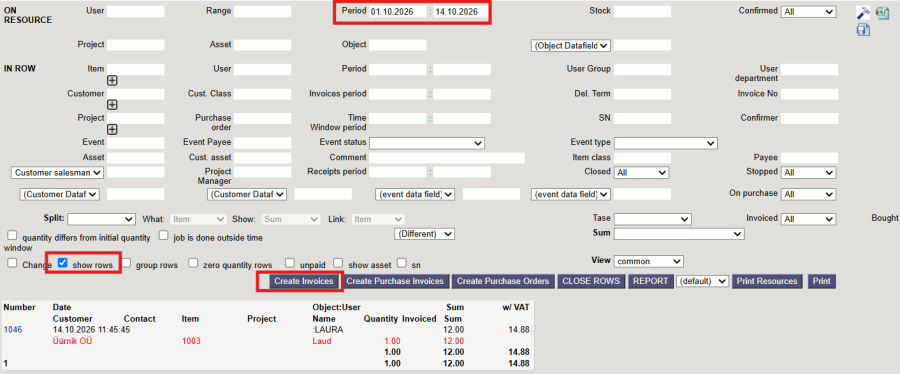
Task: Click the ON RESOURCE User input field
Action: [x=135, y=11]
